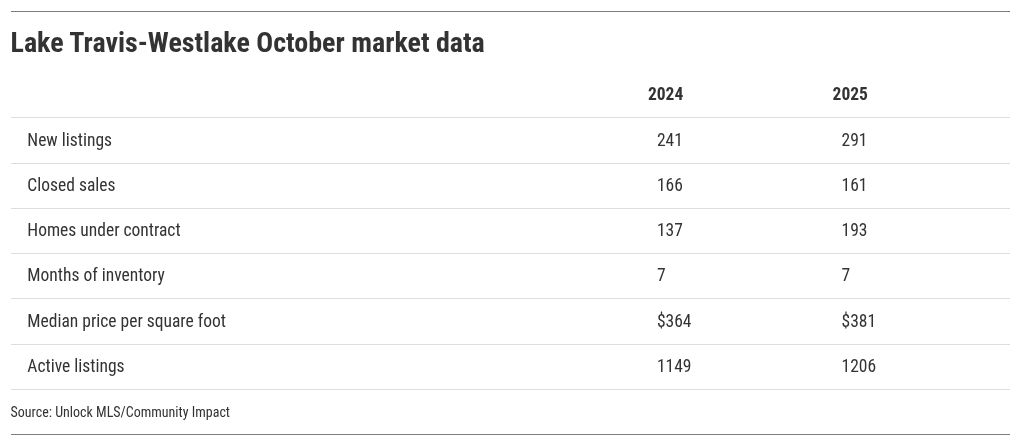Click the 2024 New listings value 241

669,140
